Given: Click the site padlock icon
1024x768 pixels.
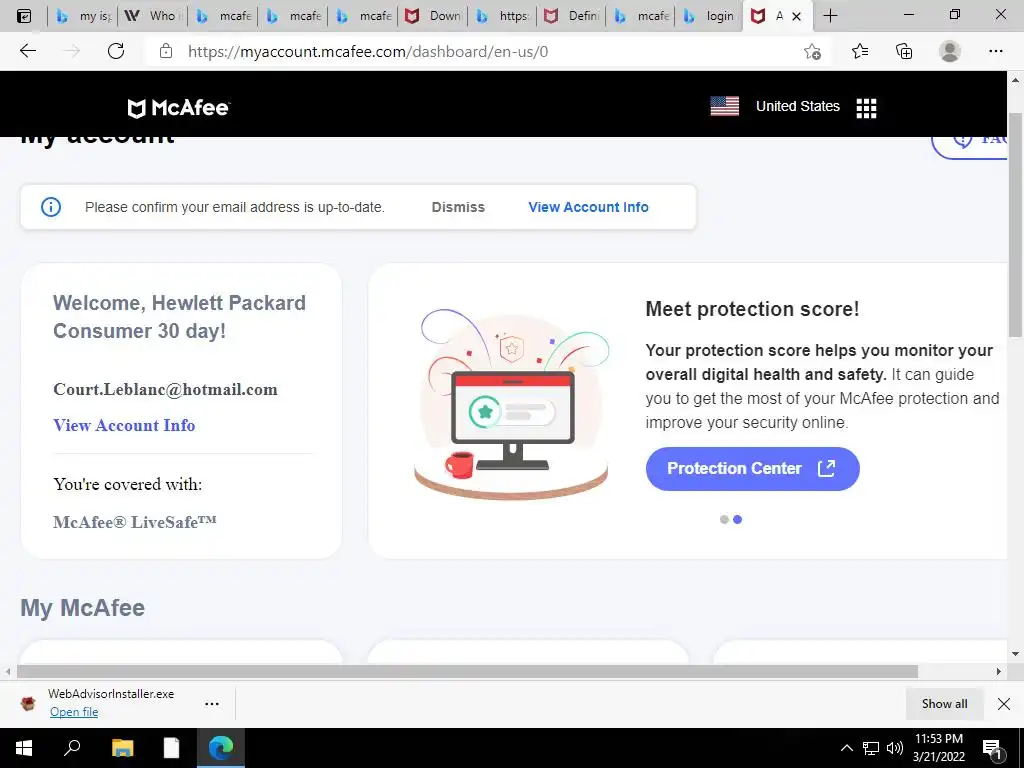Looking at the screenshot, I should pyautogui.click(x=166, y=51).
